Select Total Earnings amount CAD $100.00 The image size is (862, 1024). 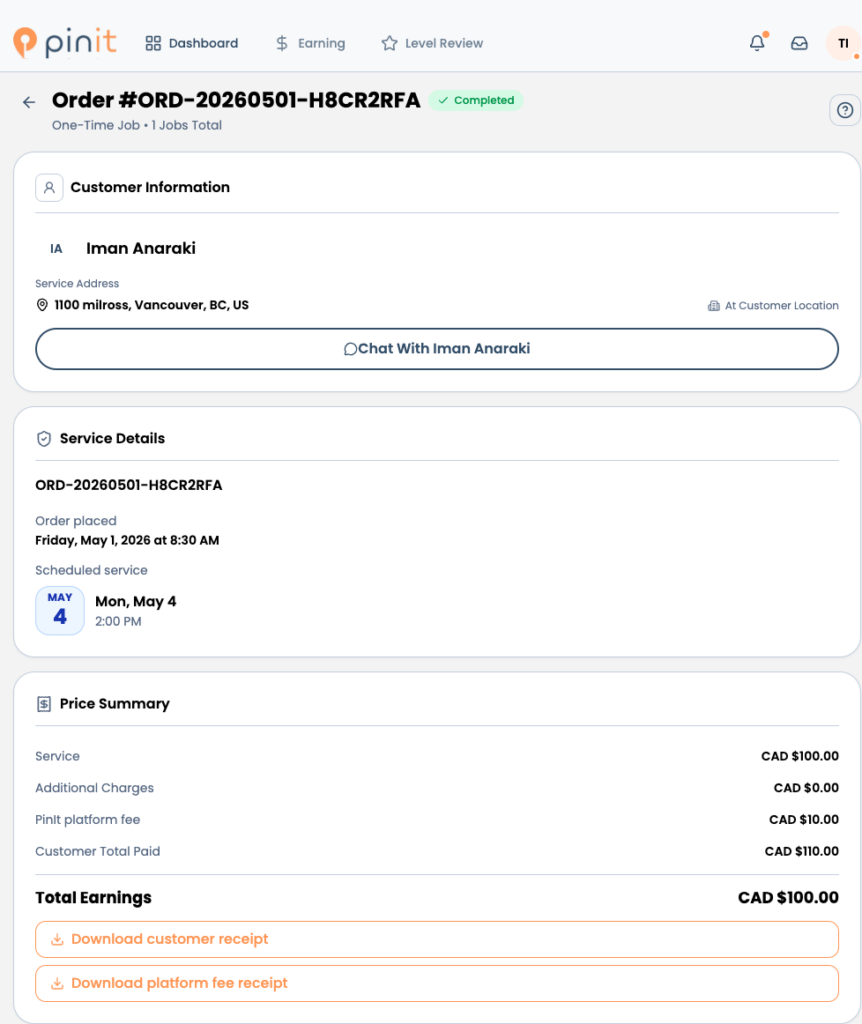(x=788, y=898)
